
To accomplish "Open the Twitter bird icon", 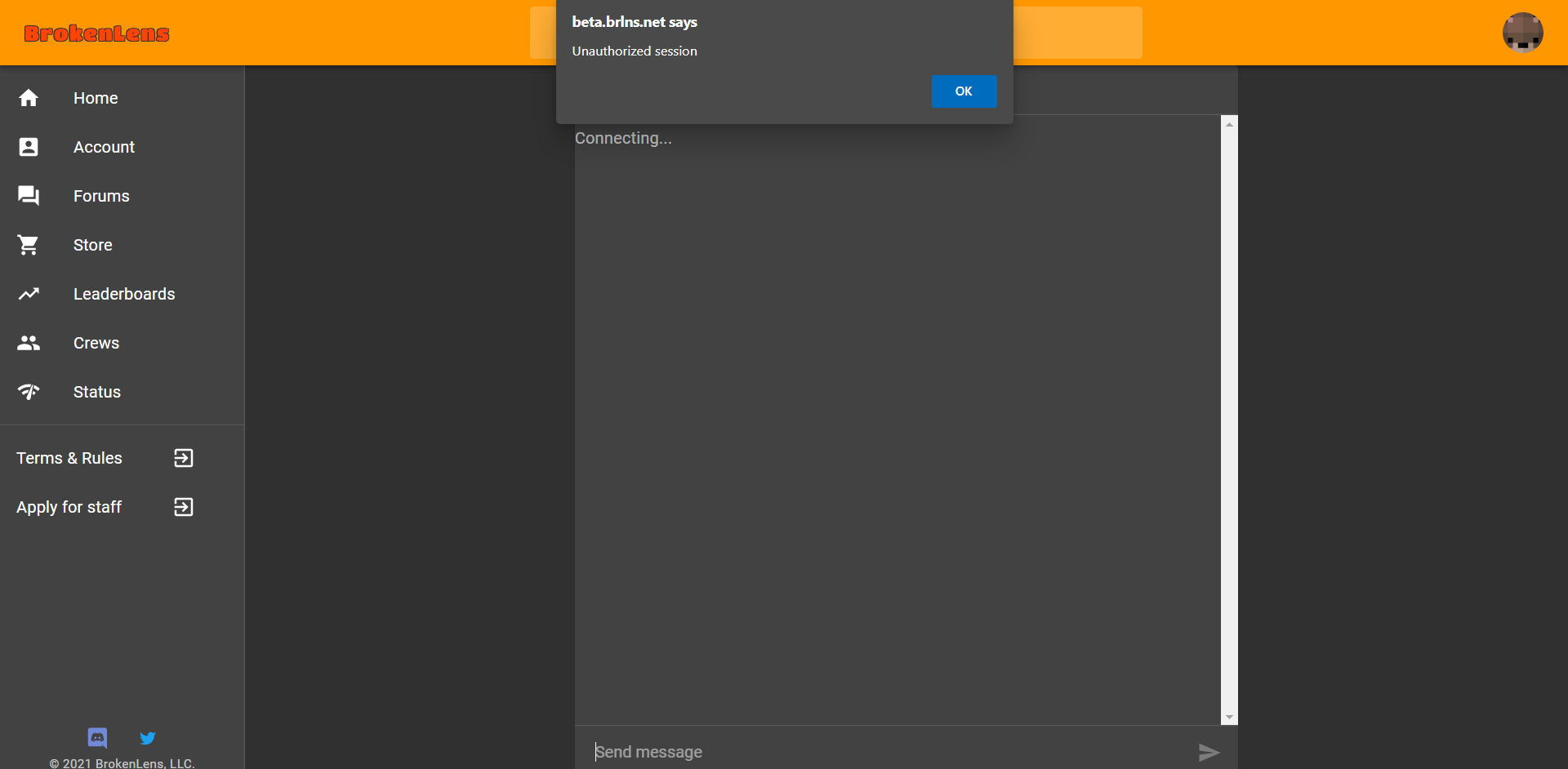I will [148, 738].
